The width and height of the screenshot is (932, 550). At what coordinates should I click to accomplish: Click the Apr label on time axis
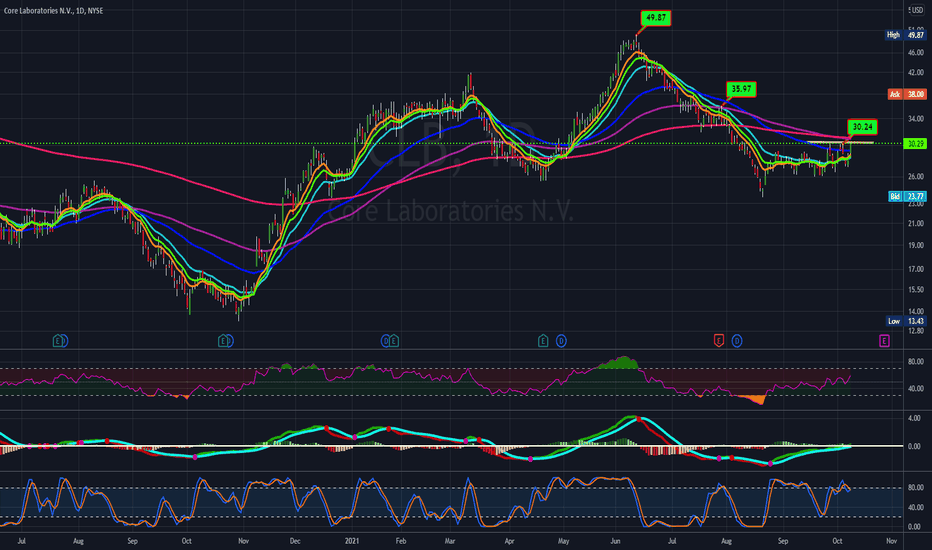(x=509, y=541)
